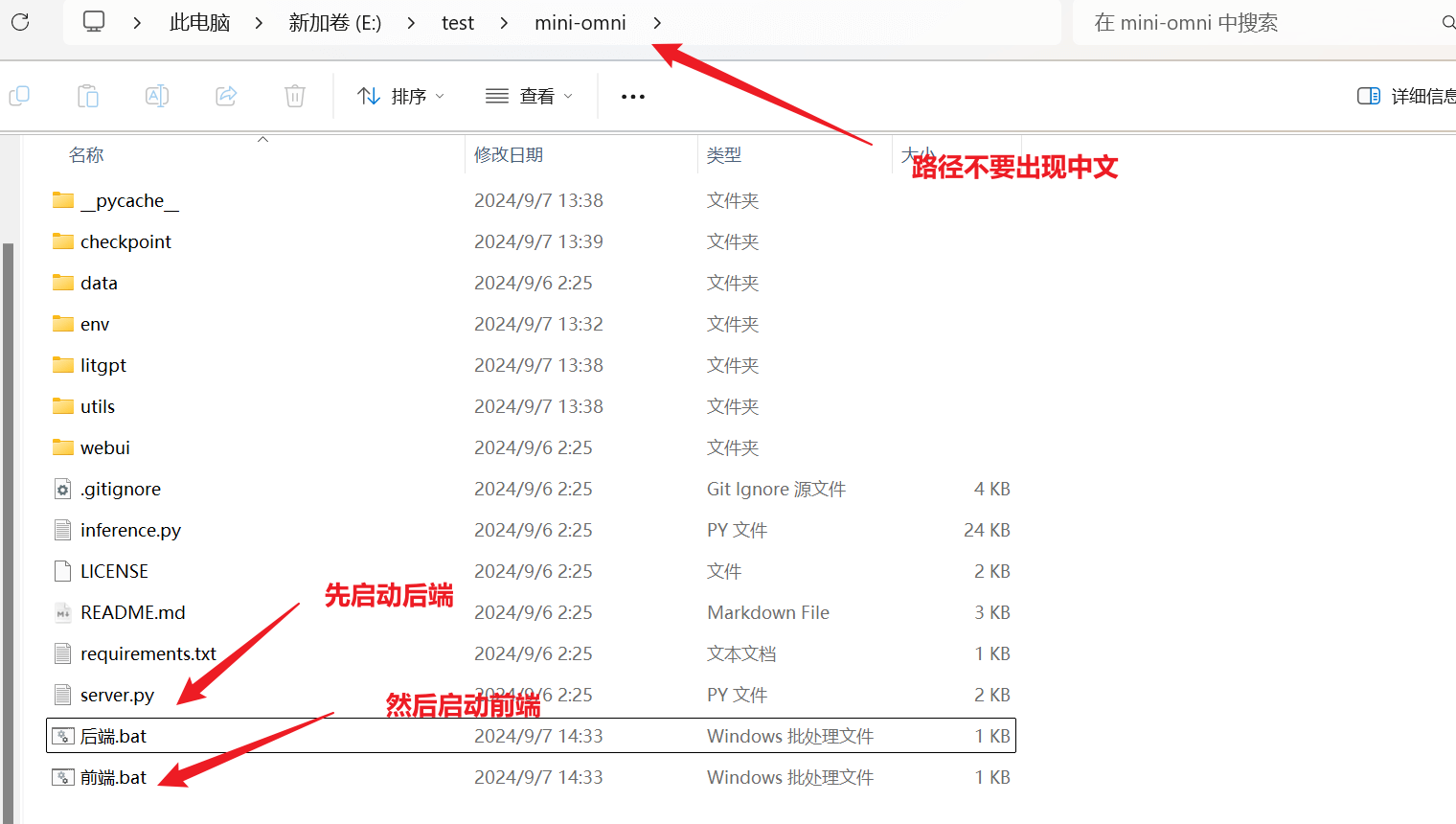Click the 24 KB size cell
The width and height of the screenshot is (1456, 824).
point(987,530)
